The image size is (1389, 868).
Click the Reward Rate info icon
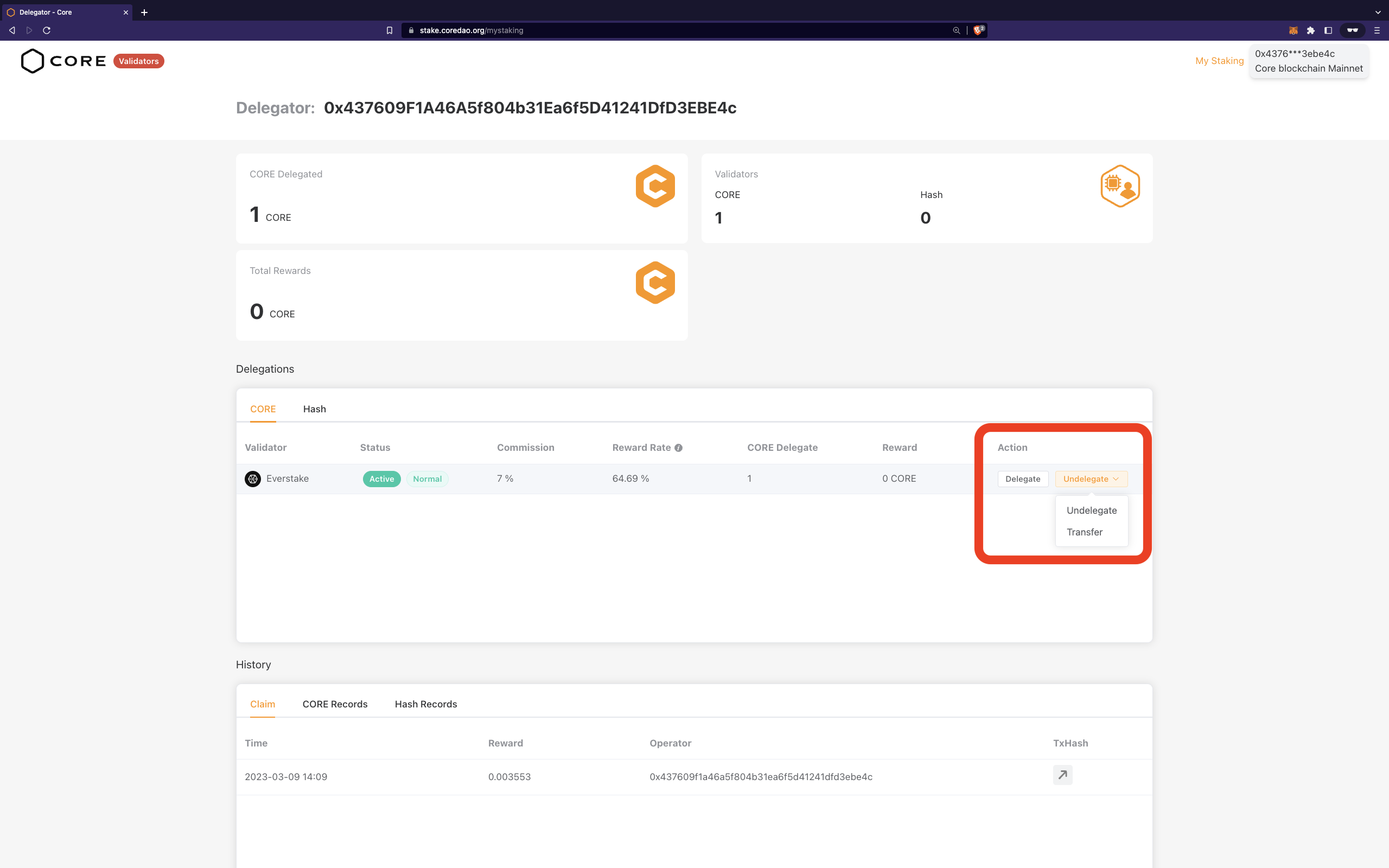[x=679, y=447]
